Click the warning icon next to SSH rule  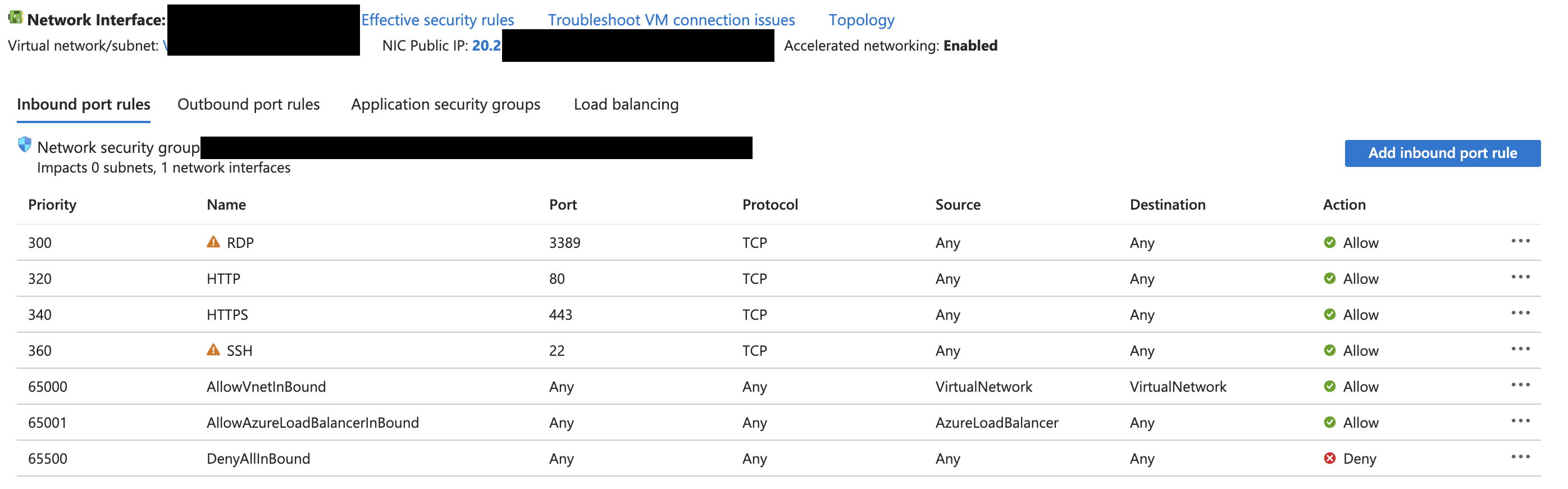tap(212, 350)
